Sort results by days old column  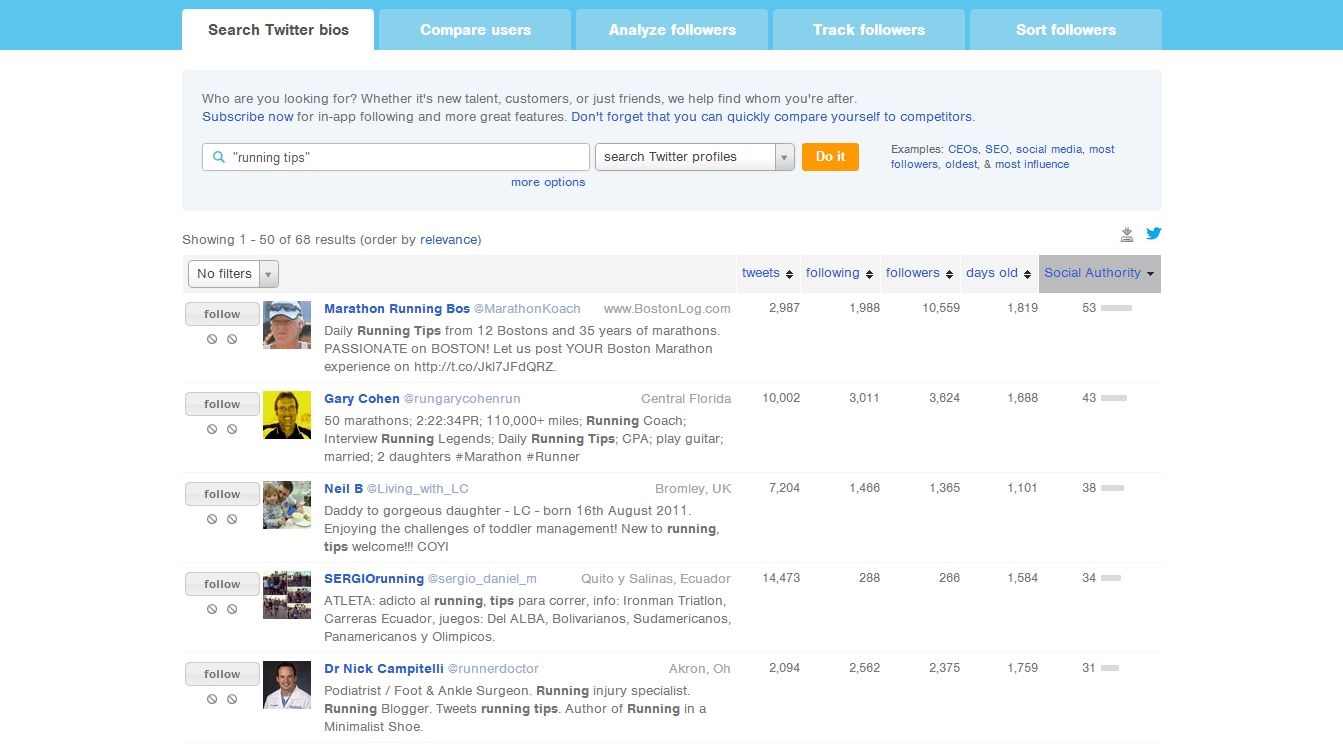pos(998,273)
